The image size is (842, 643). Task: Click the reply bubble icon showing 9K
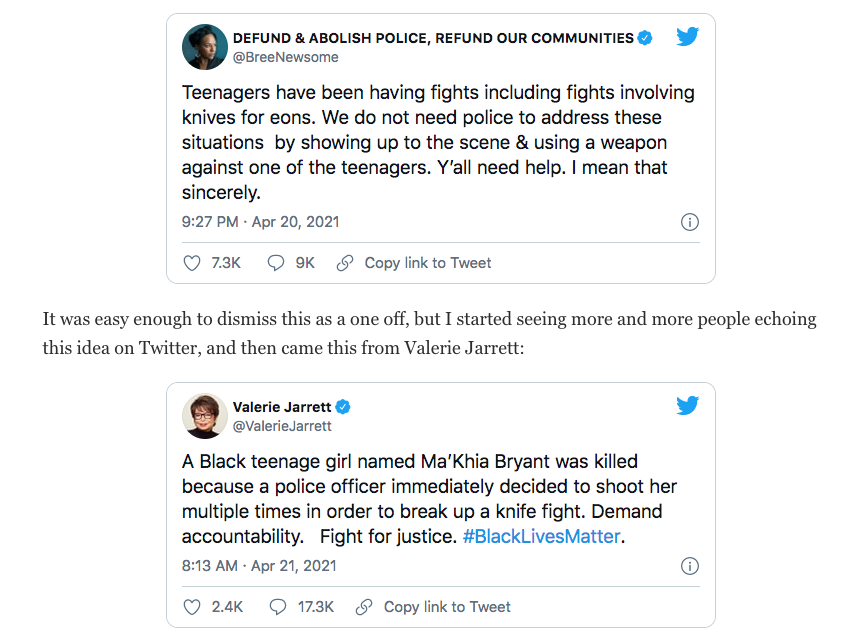[x=277, y=263]
